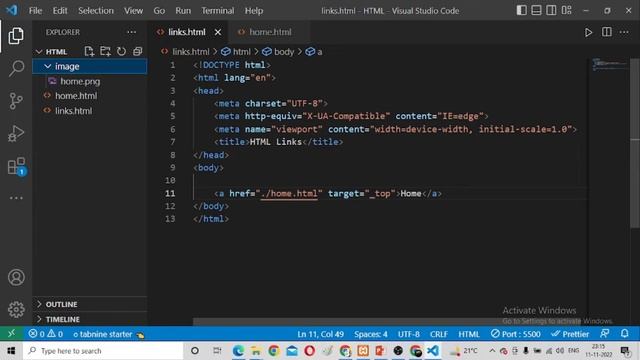Expand the OUTLINE section
This screenshot has width=640, height=360.
(90, 304)
